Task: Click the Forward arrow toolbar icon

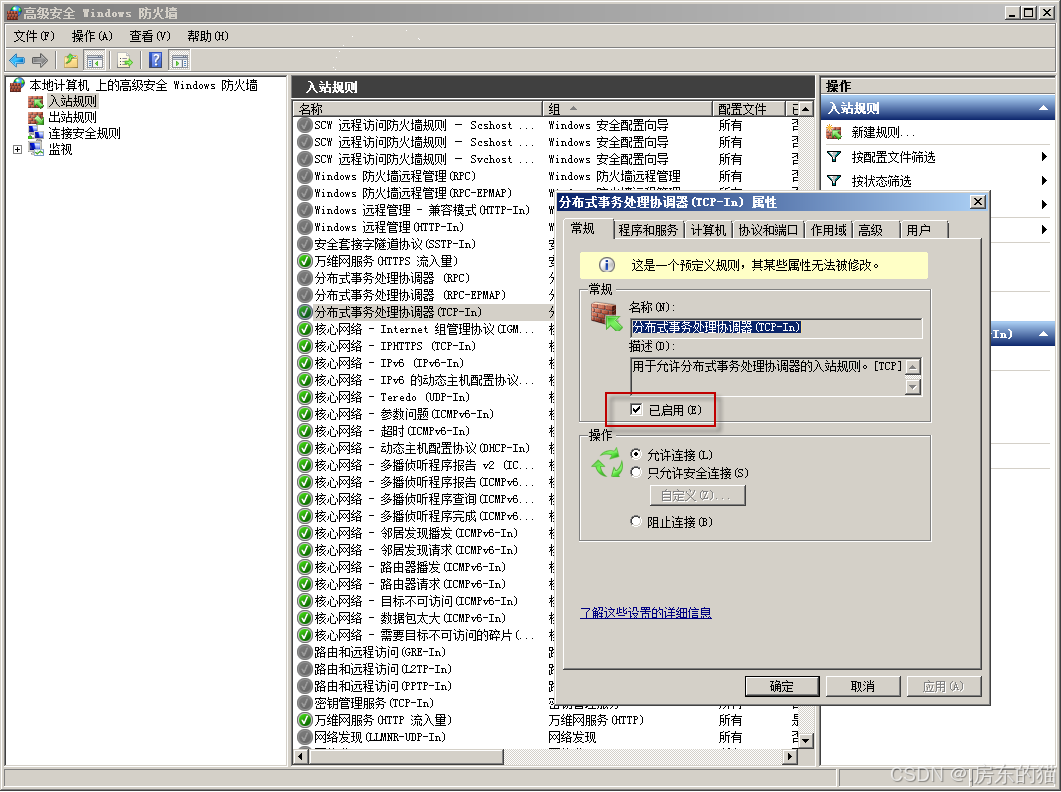Action: click(40, 60)
